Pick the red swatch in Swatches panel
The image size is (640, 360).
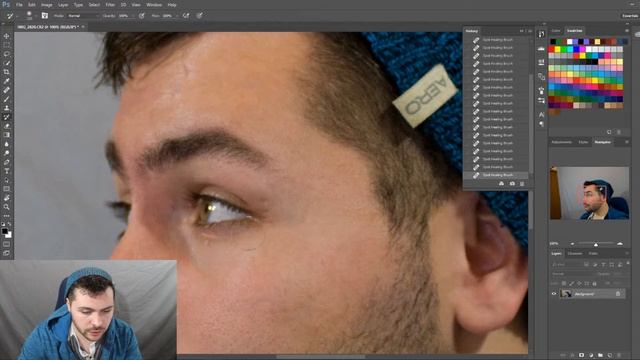pyautogui.click(x=552, y=49)
